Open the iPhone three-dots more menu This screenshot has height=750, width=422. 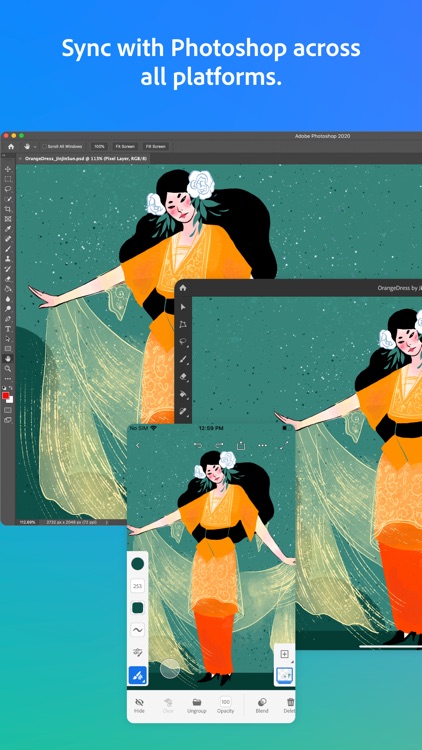[x=263, y=445]
